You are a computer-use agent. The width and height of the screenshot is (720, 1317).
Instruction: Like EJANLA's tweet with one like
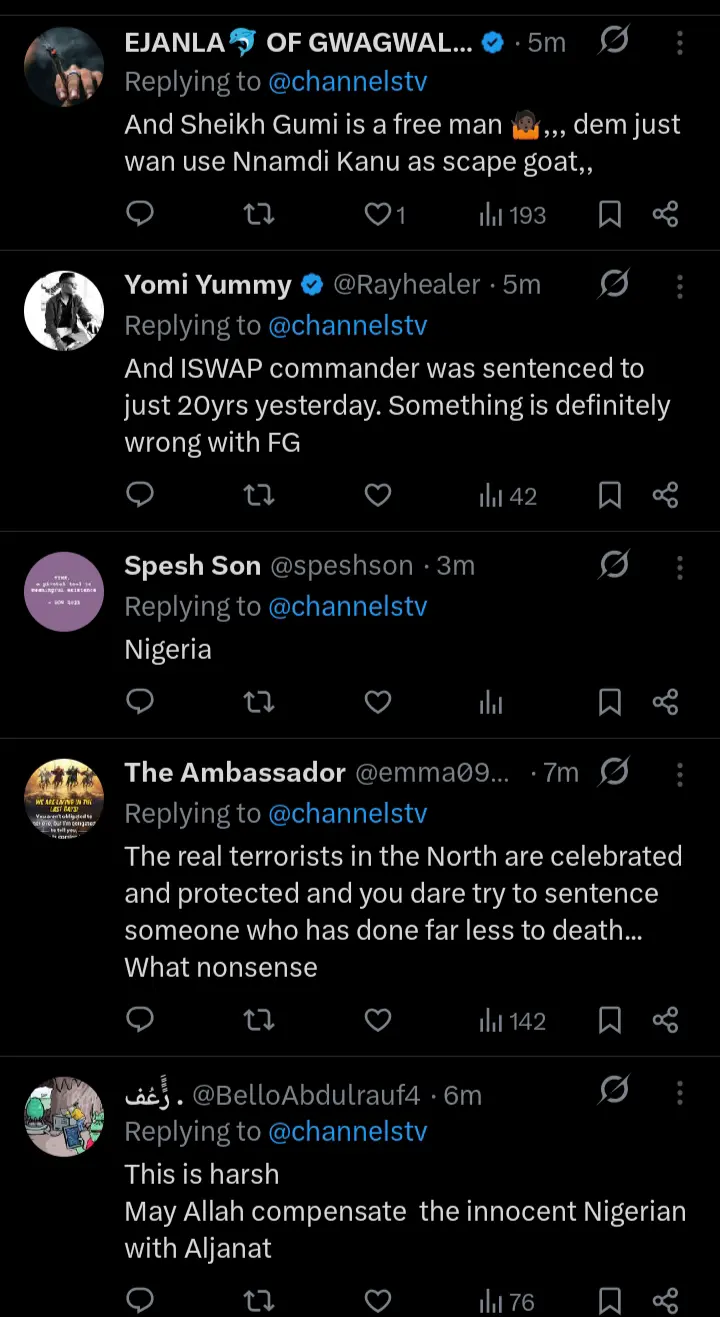click(x=378, y=214)
